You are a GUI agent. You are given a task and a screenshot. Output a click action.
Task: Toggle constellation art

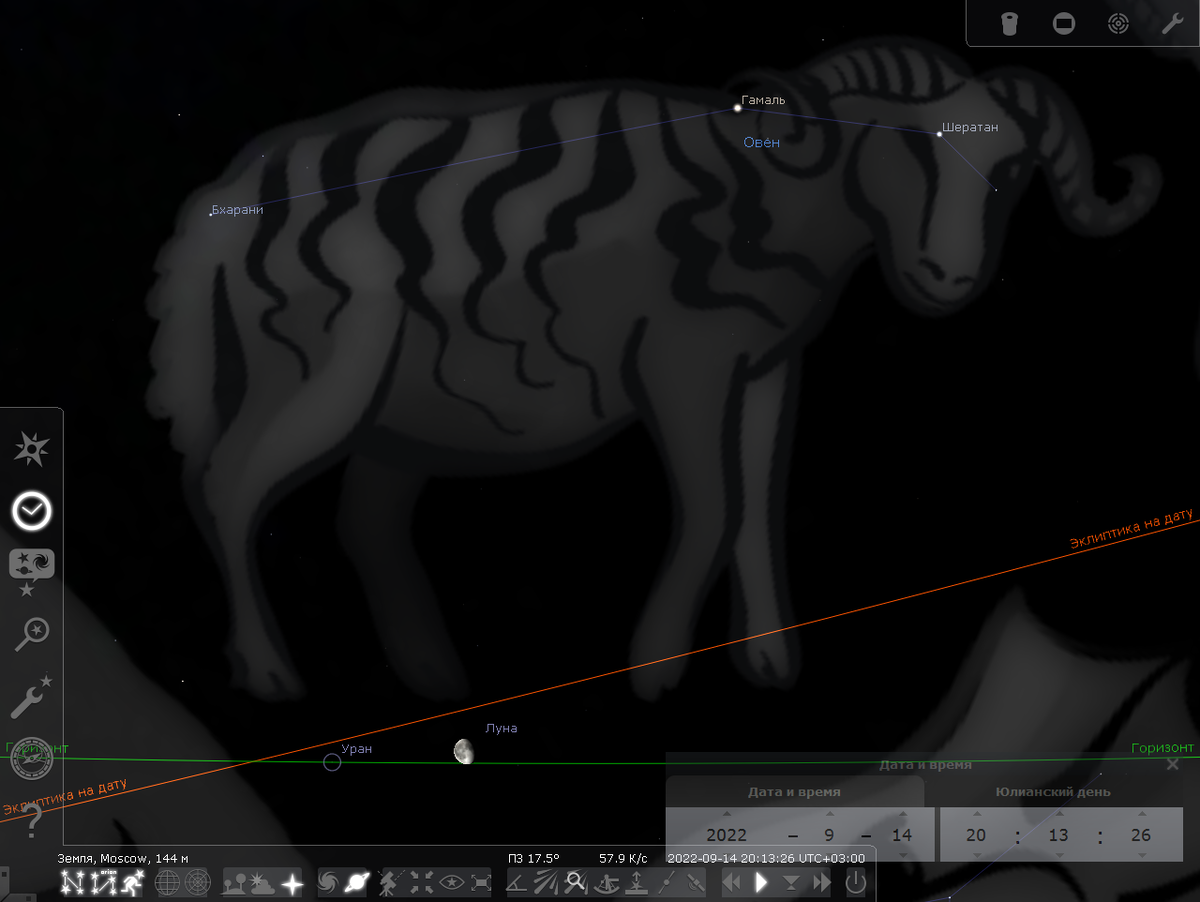(x=132, y=882)
